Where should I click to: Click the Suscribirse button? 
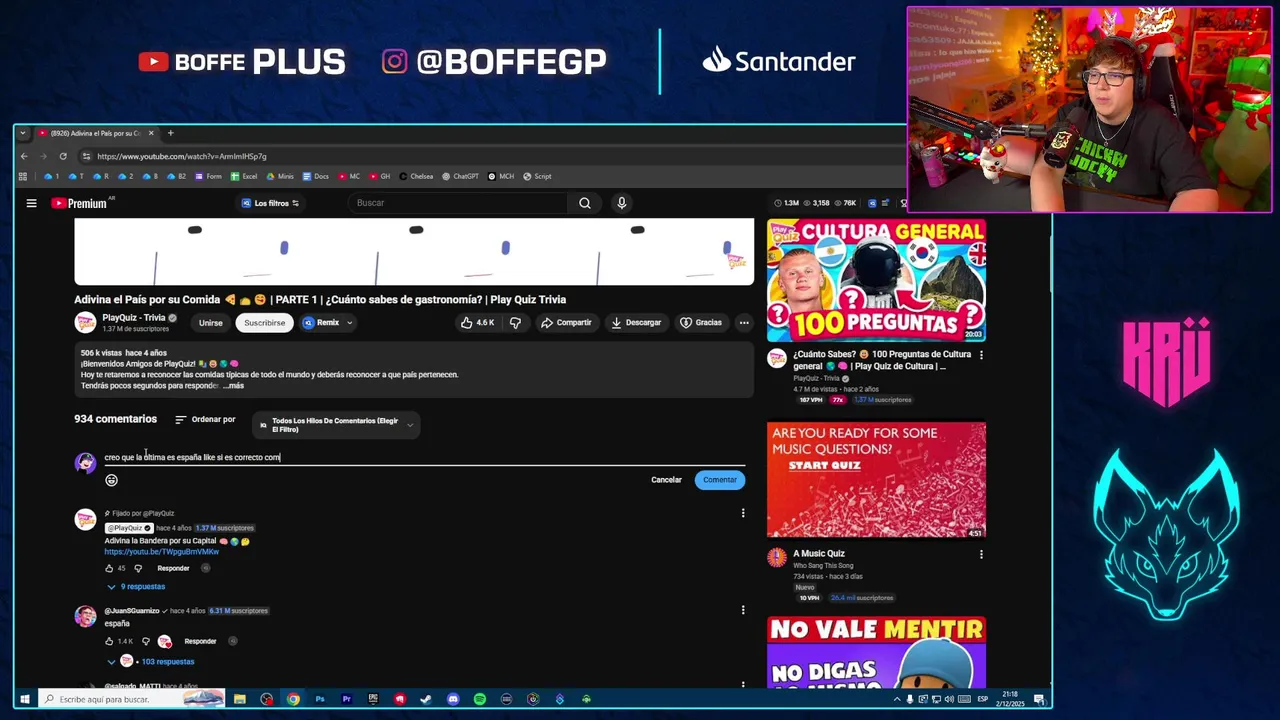tap(265, 323)
